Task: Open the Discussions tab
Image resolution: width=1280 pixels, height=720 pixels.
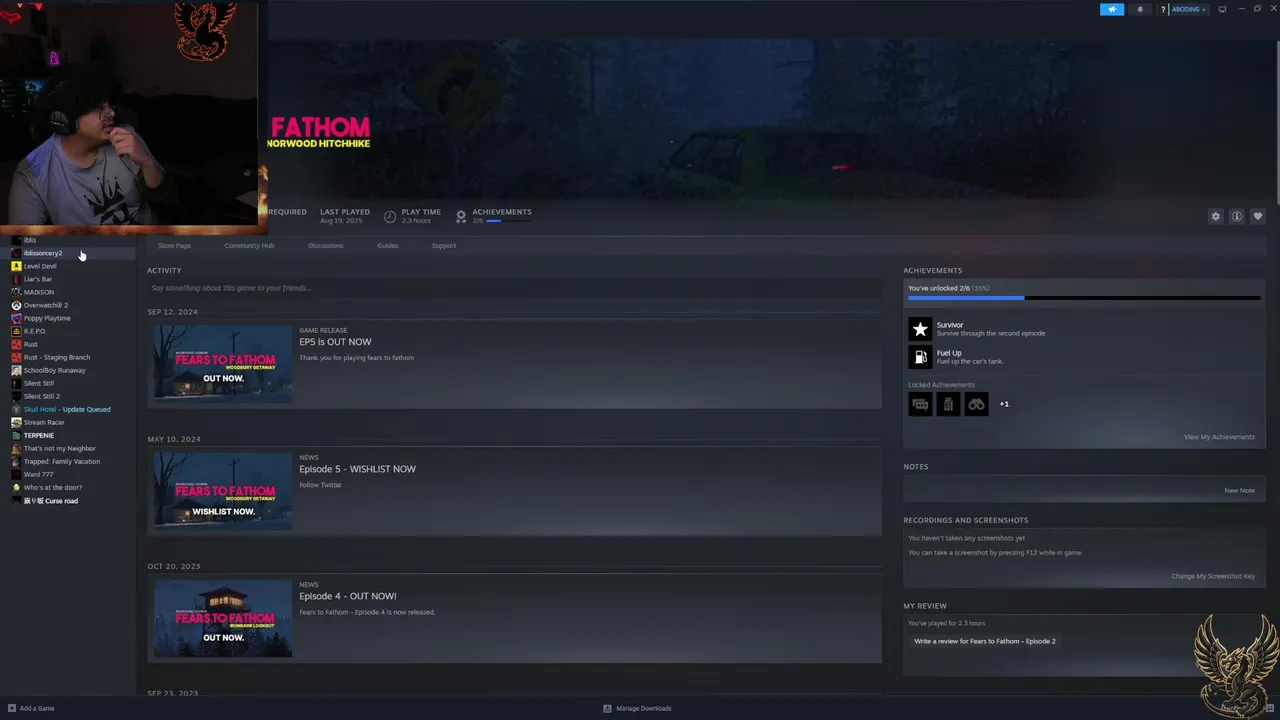Action: [325, 245]
